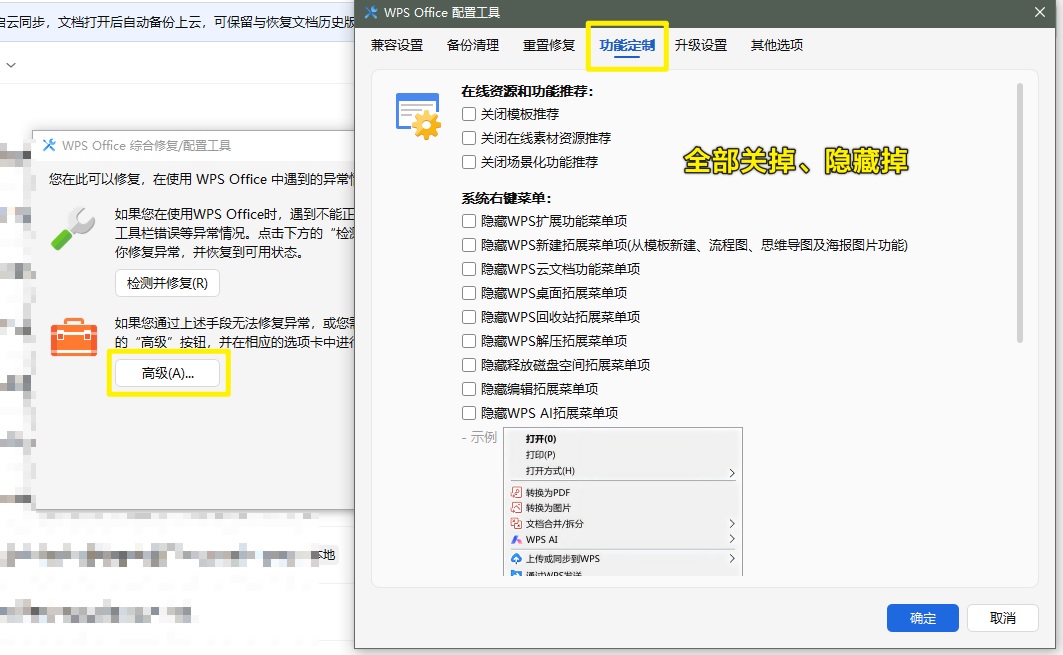This screenshot has height=655, width=1063.
Task: Open 高级(A)... in repair tool window
Action: click(167, 373)
